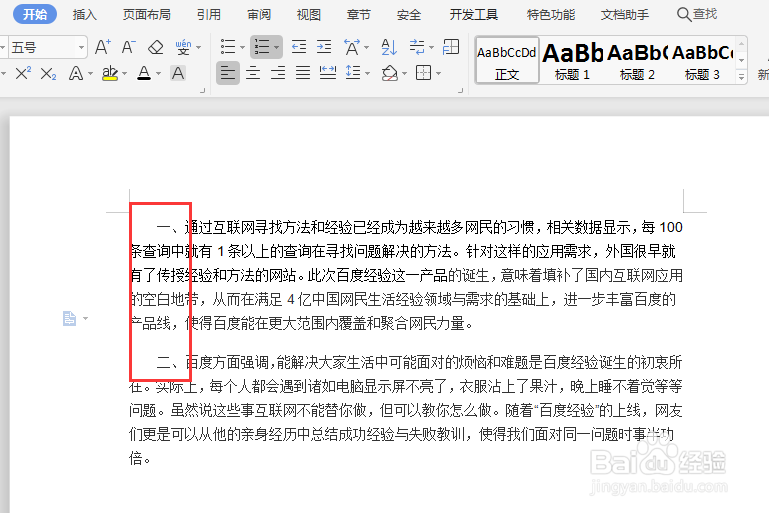This screenshot has width=769, height=513.
Task: Toggle character shading A icon
Action: tap(178, 74)
